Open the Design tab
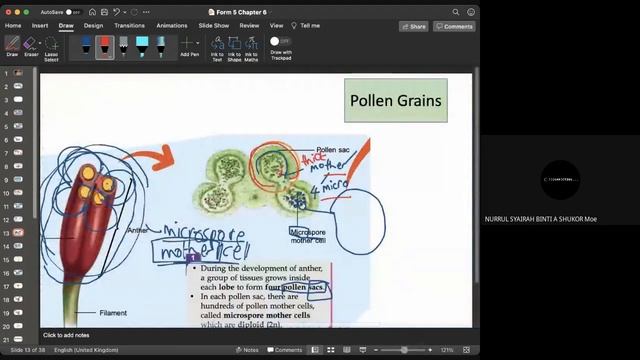The height and width of the screenshot is (360, 640). [x=93, y=26]
